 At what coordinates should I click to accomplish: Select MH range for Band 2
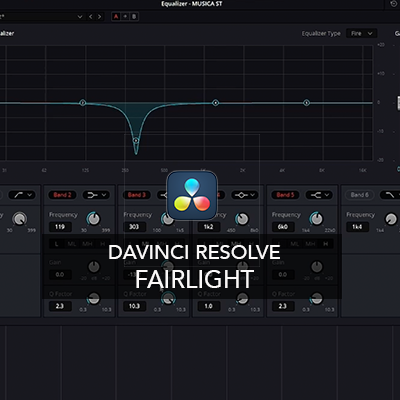point(87,244)
